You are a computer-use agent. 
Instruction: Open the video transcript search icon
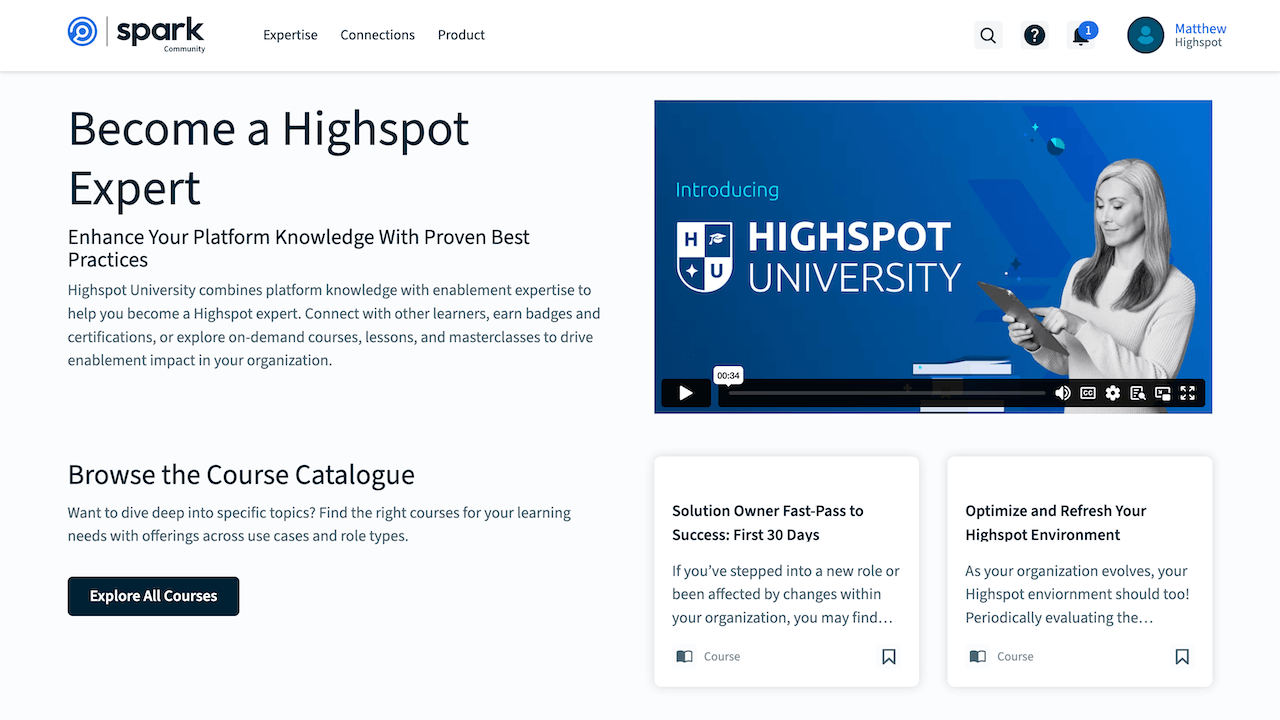pos(1138,393)
